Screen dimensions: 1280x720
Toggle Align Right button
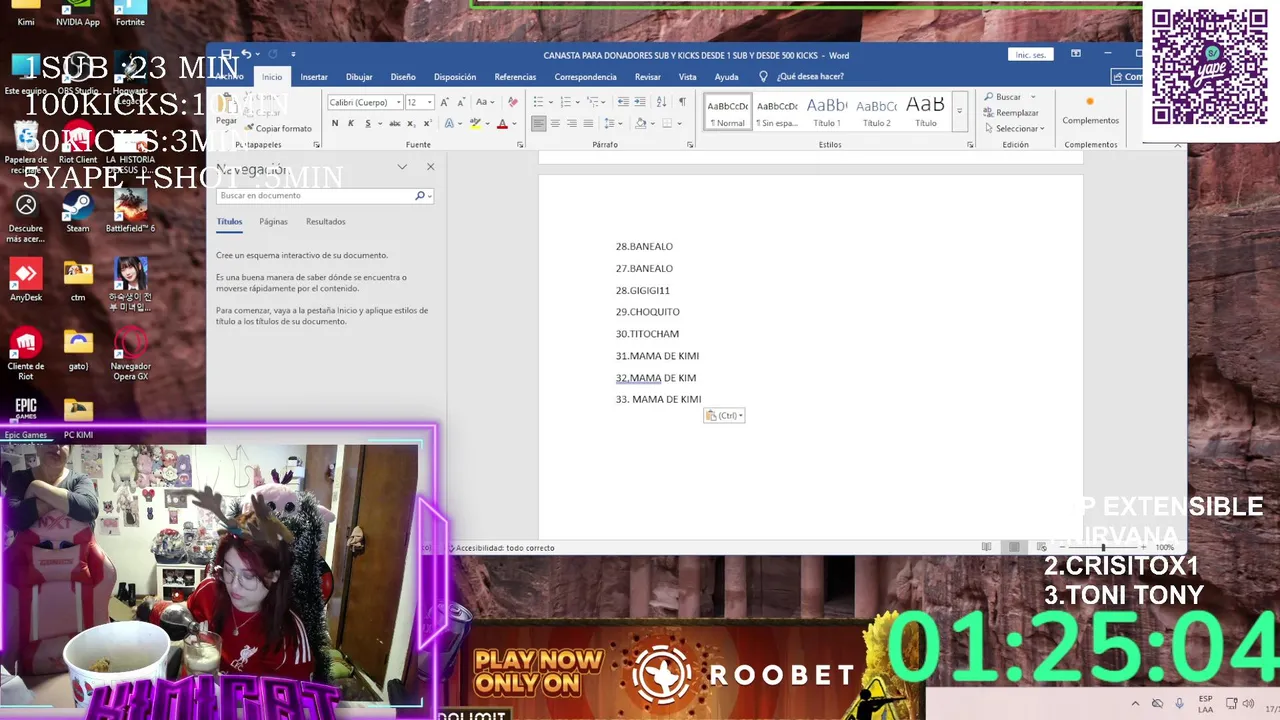[x=572, y=124]
